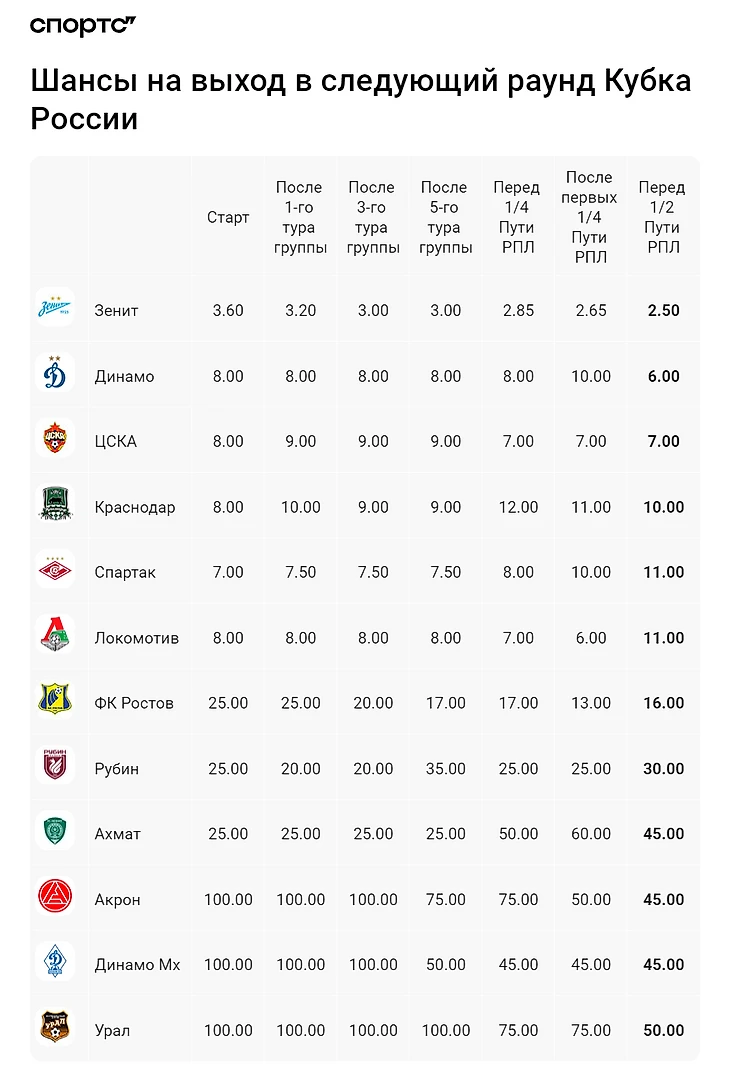Click the Sports.ru logo at top
The height and width of the screenshot is (1077, 730).
[82, 26]
